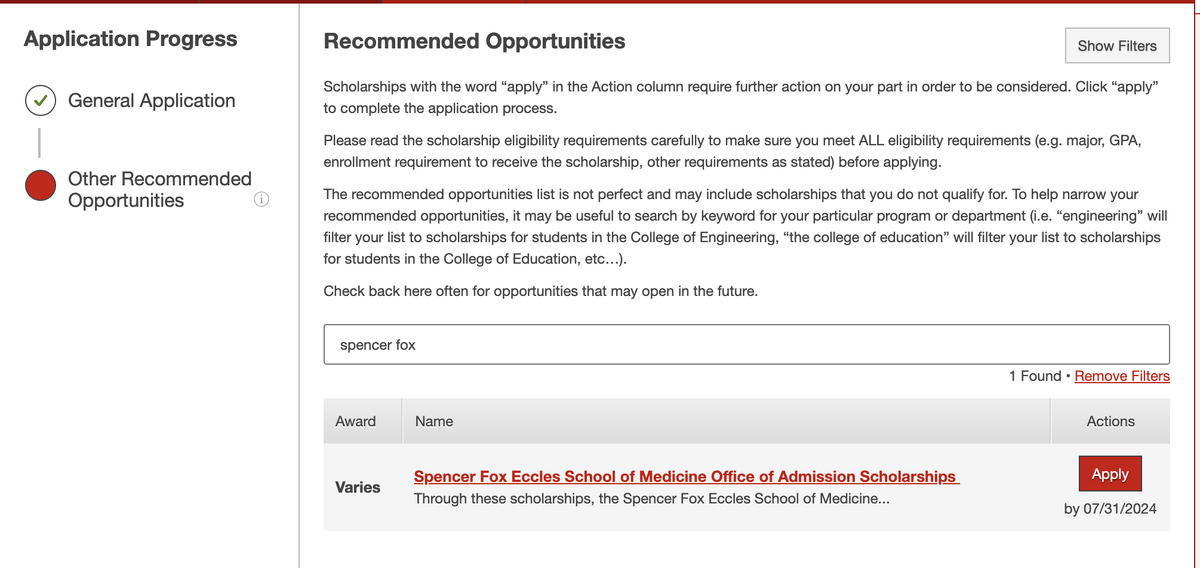Viewport: 1200px width, 568px height.
Task: Click the "1 Found" results count
Action: pyautogui.click(x=1034, y=376)
